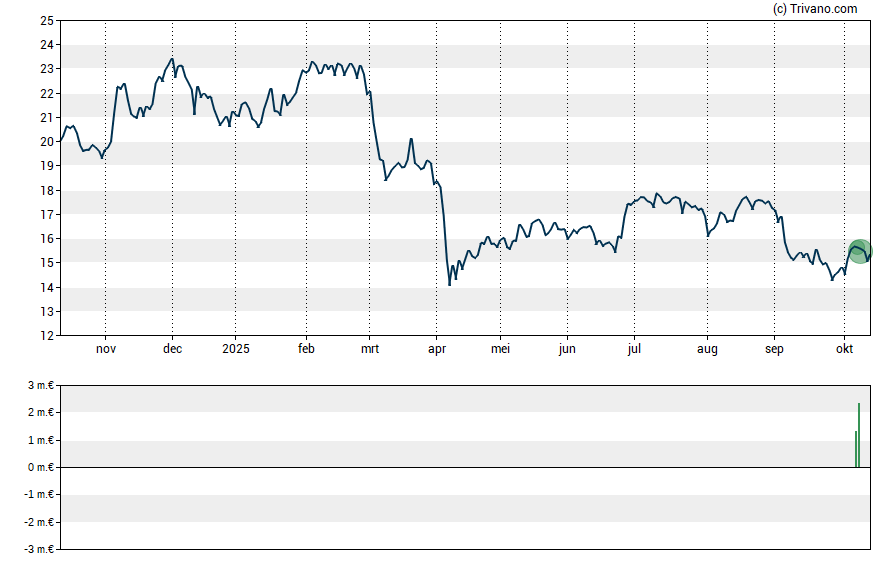Select the 'aug' month label
Screen dimensions: 888x565
pyautogui.click(x=707, y=350)
